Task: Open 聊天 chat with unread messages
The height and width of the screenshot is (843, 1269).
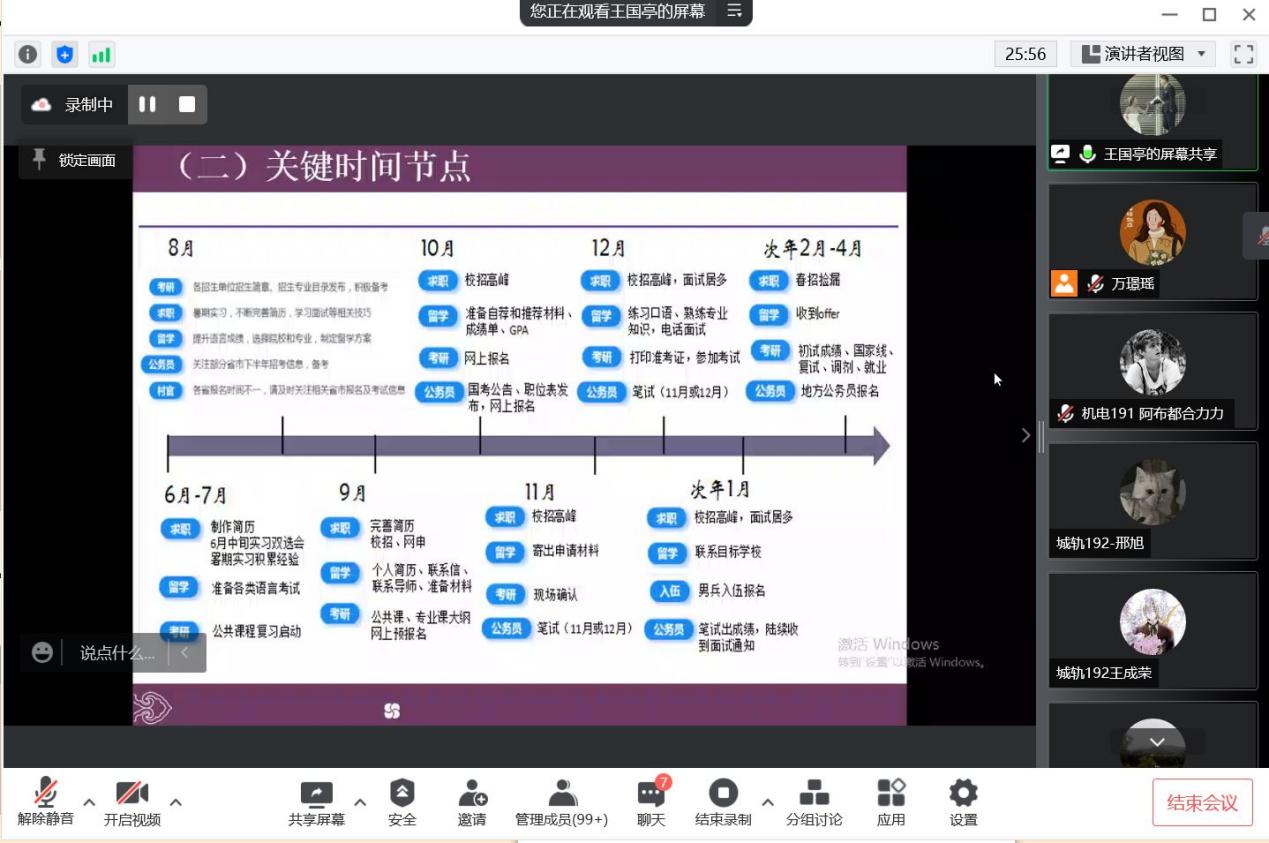Action: [651, 803]
